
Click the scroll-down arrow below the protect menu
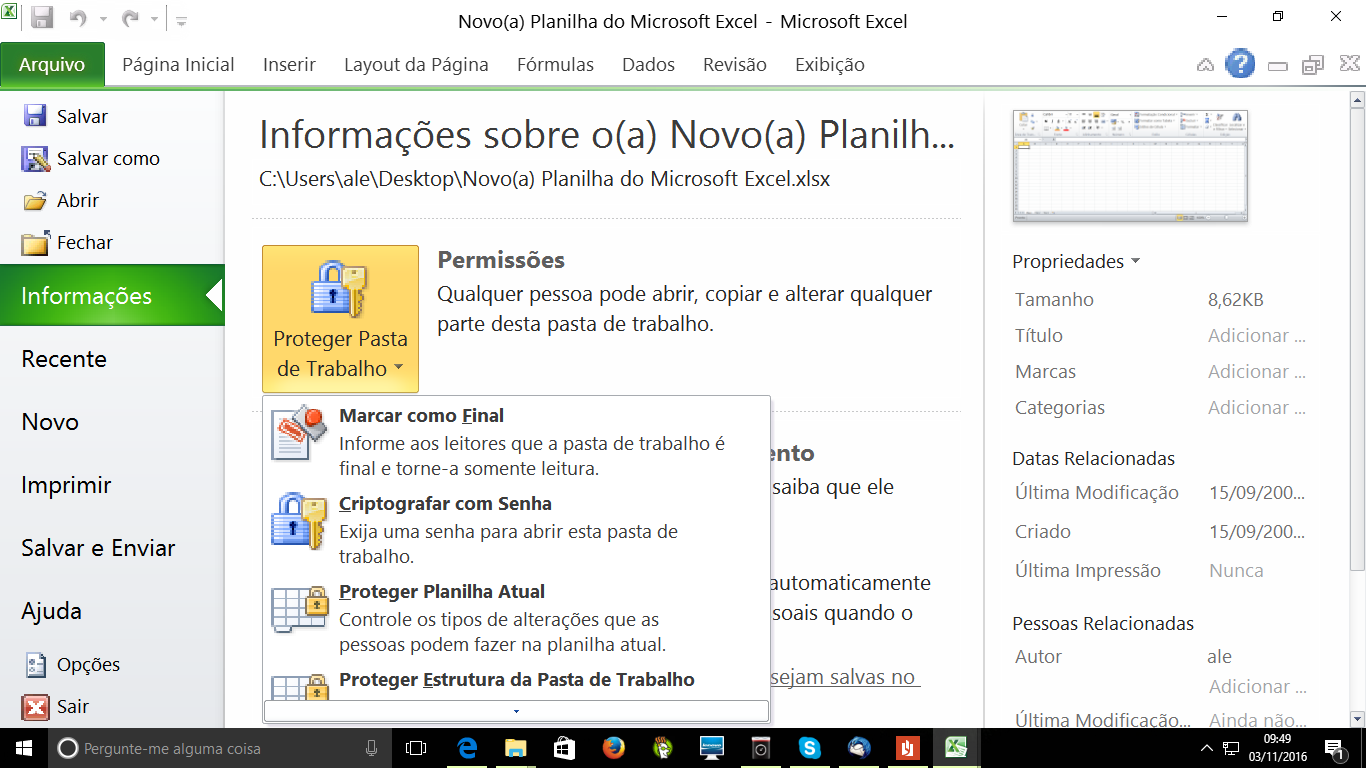point(516,711)
